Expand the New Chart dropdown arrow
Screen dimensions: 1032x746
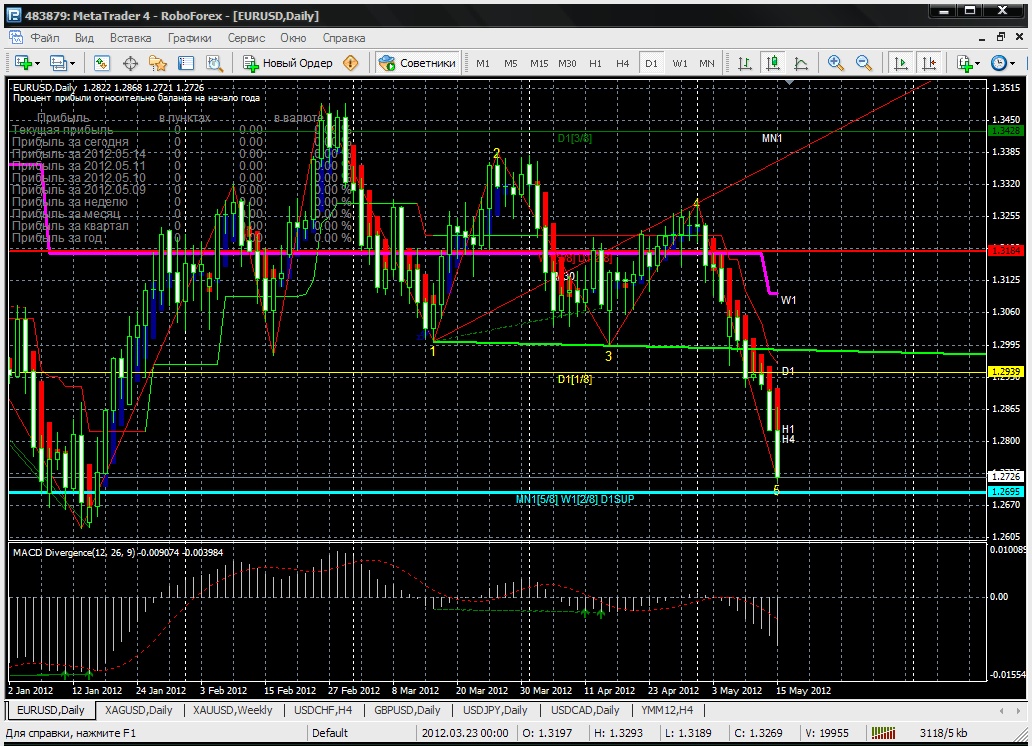click(38, 64)
